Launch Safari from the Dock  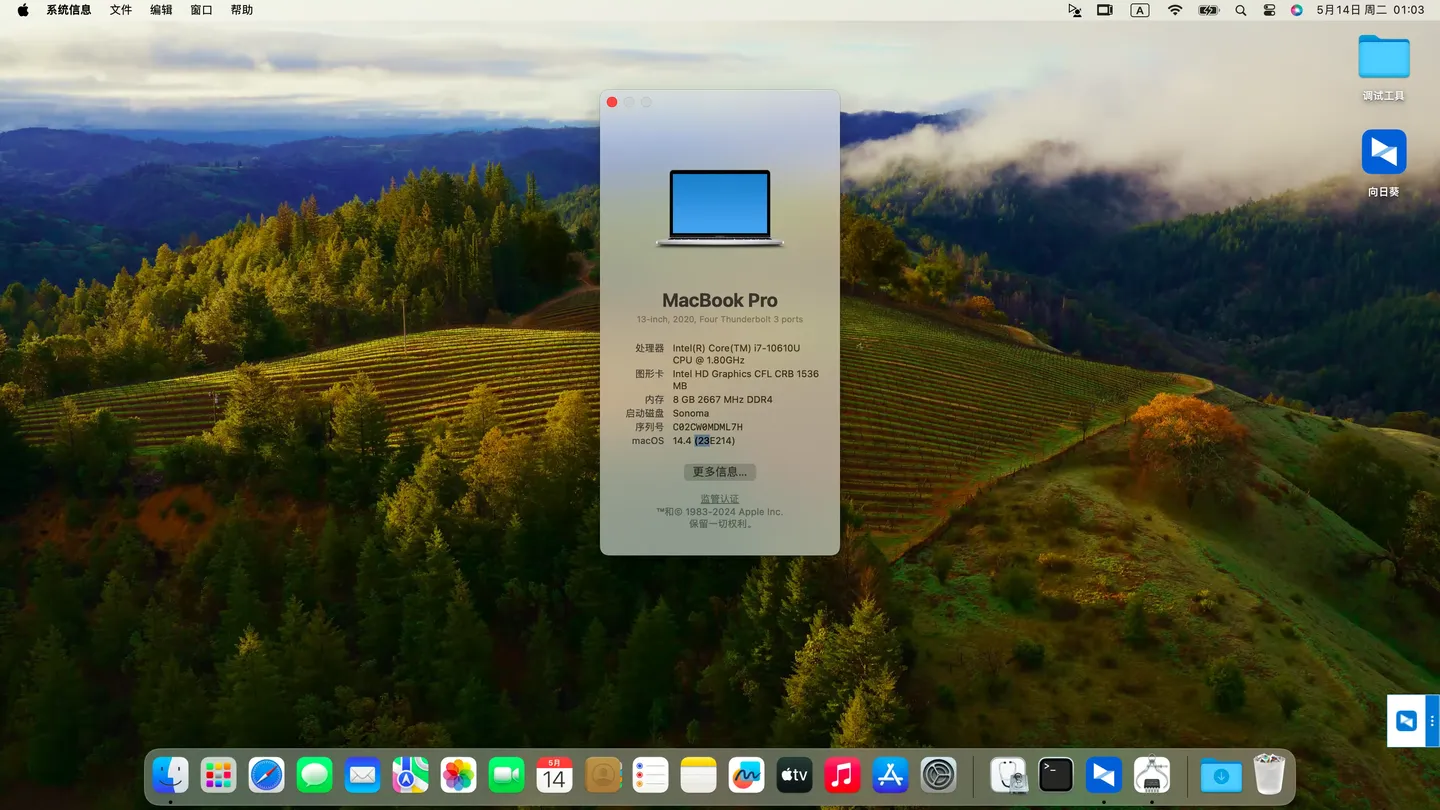click(266, 775)
